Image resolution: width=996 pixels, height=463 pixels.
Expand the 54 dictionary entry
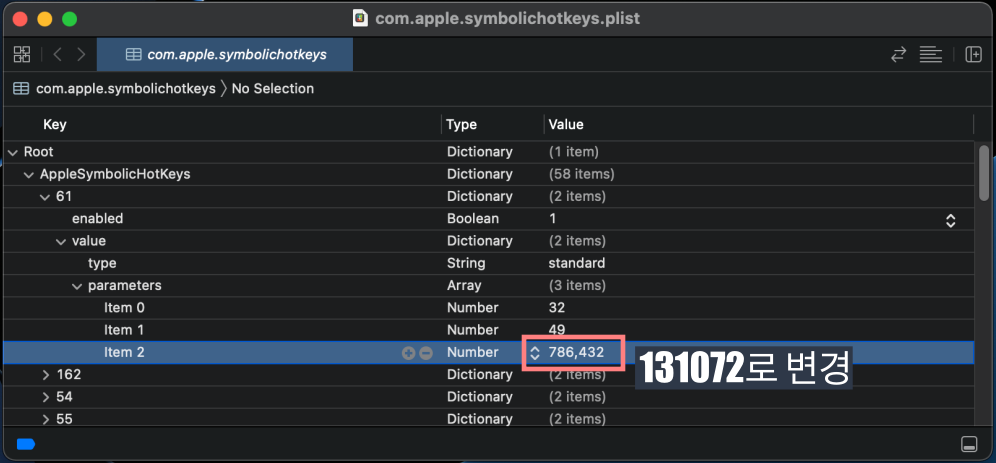(45, 397)
